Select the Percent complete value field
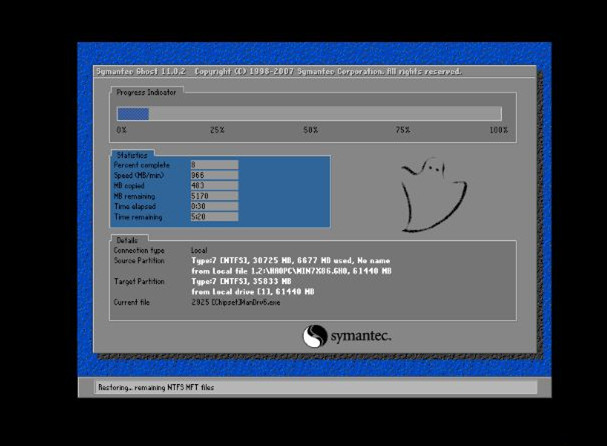The width and height of the screenshot is (607, 446). tap(213, 164)
